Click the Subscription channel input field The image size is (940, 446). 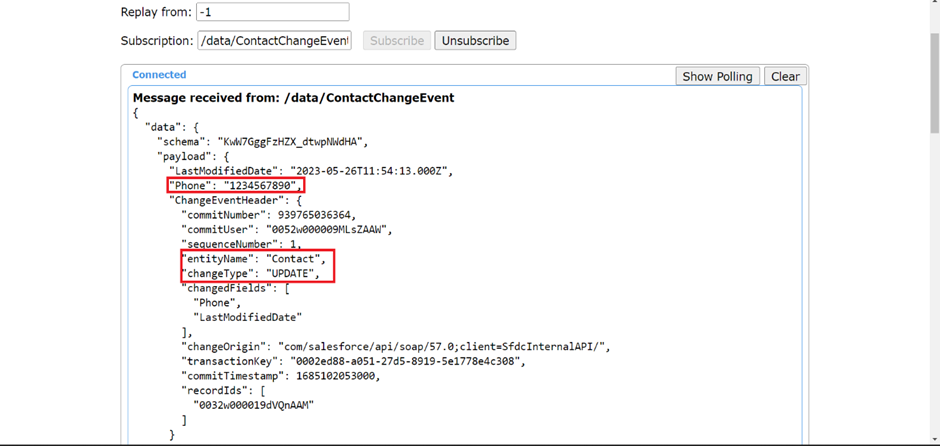pos(275,41)
